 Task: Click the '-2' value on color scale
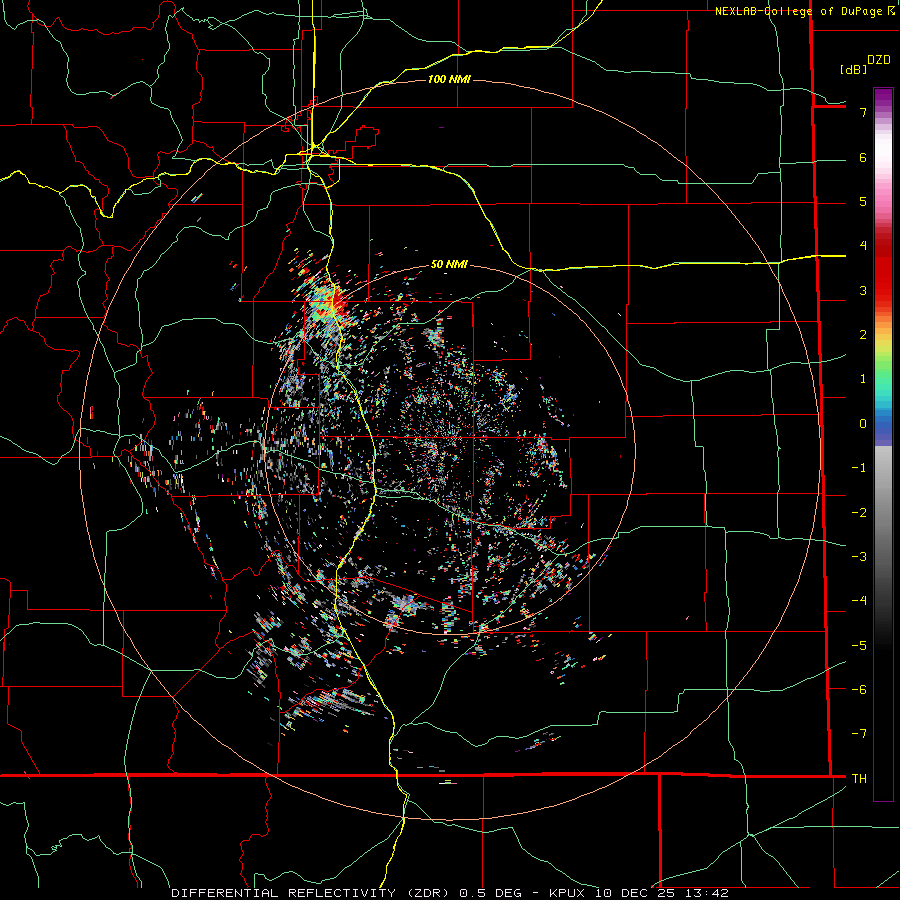point(859,512)
